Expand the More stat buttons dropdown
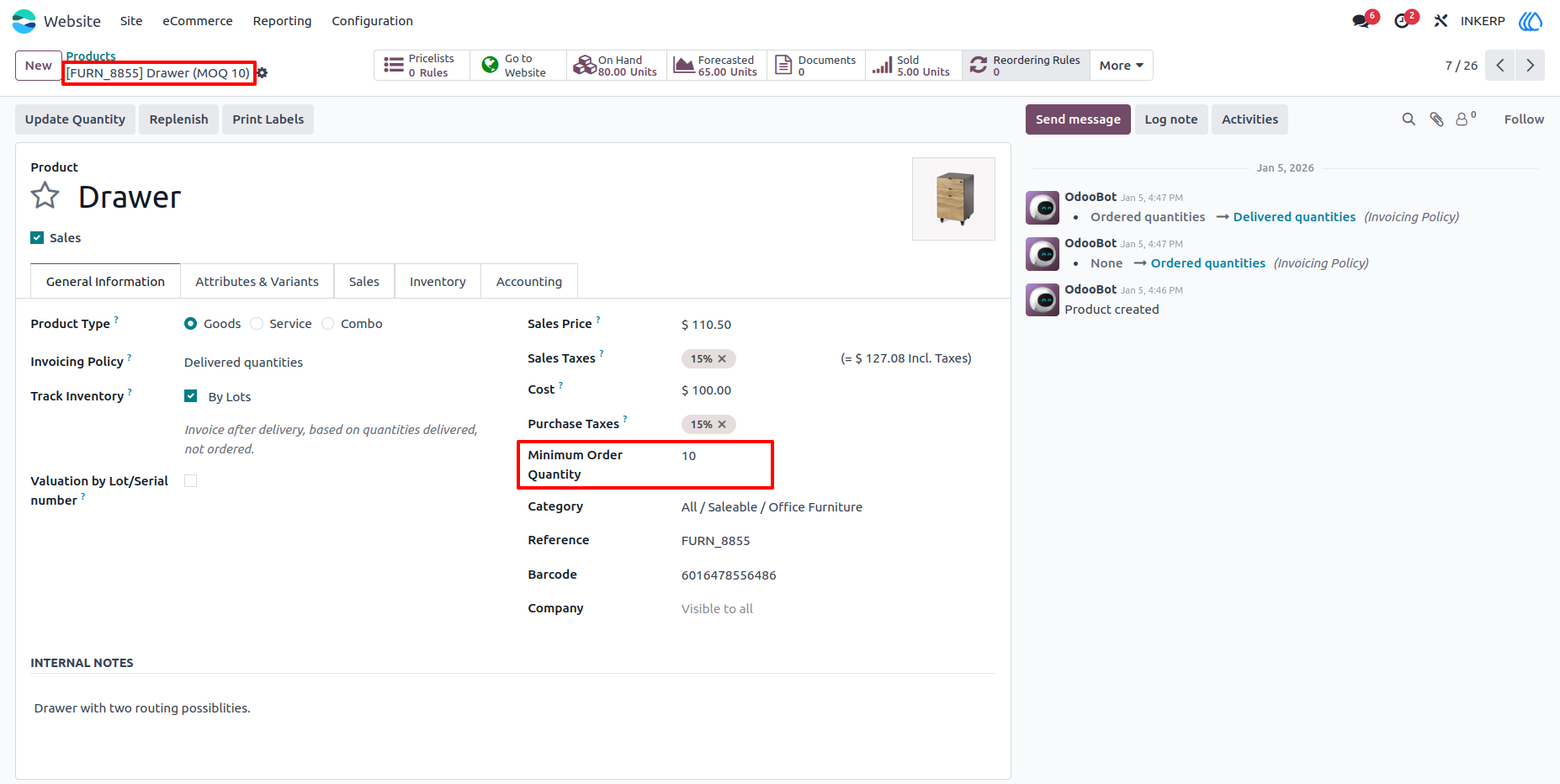1560x784 pixels. point(1122,66)
